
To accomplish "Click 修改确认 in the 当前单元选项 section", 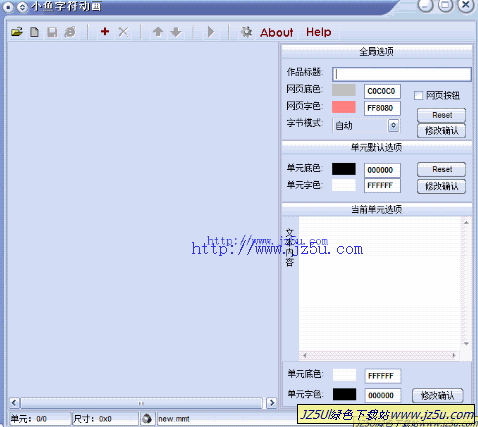I will pos(438,396).
